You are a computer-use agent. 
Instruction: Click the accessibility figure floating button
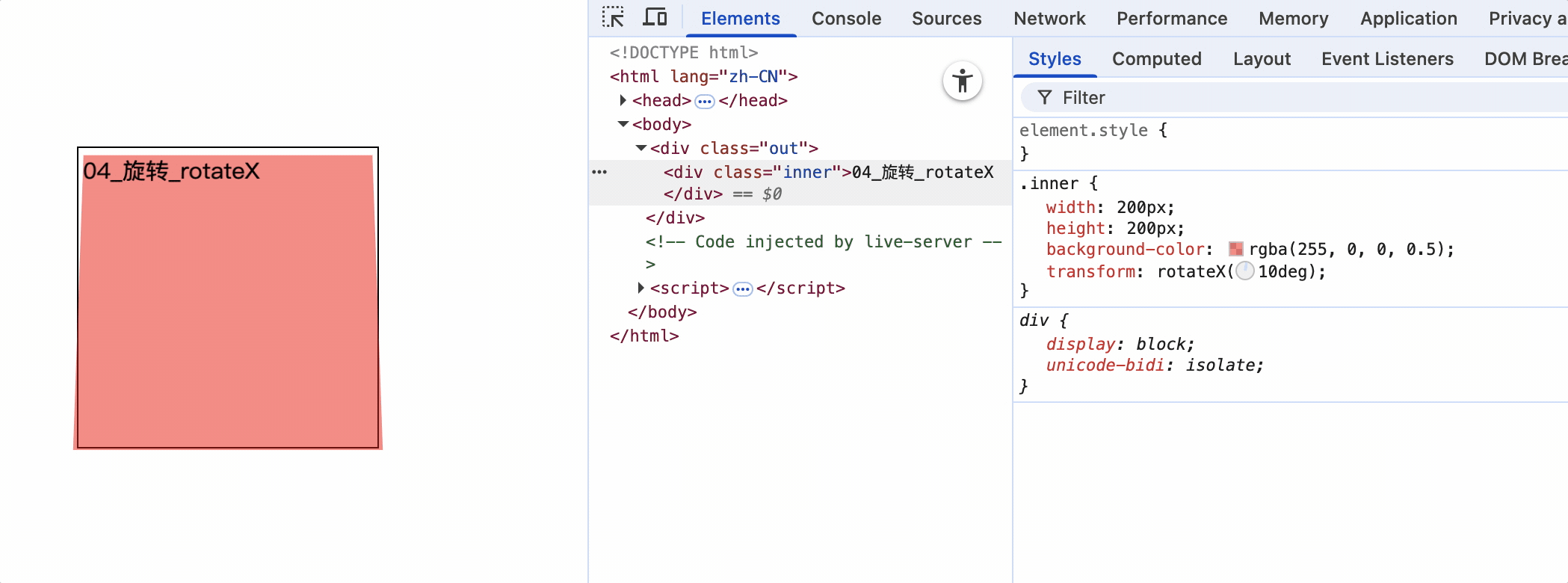click(963, 81)
